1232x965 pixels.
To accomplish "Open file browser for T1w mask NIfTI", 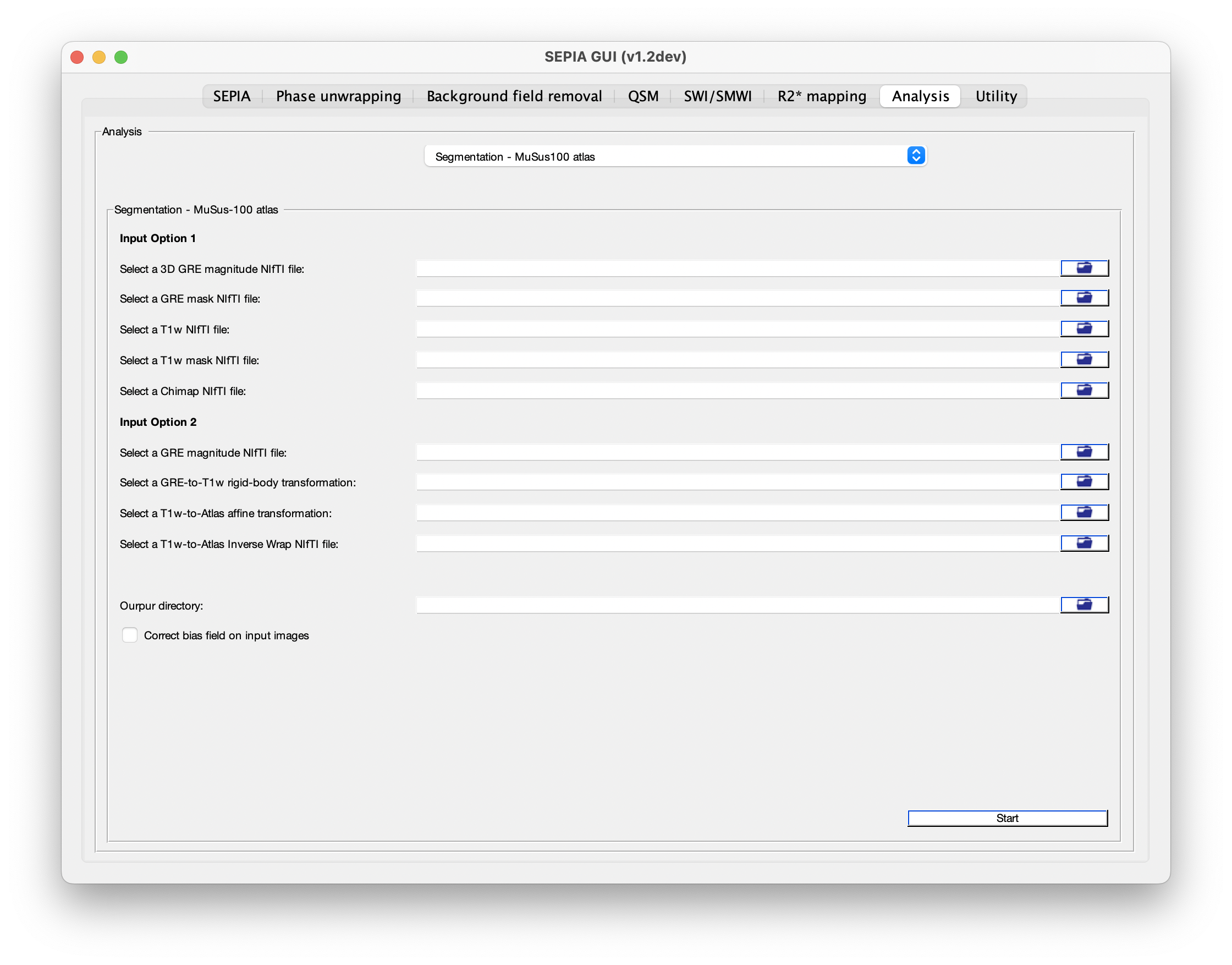I will (1084, 359).
